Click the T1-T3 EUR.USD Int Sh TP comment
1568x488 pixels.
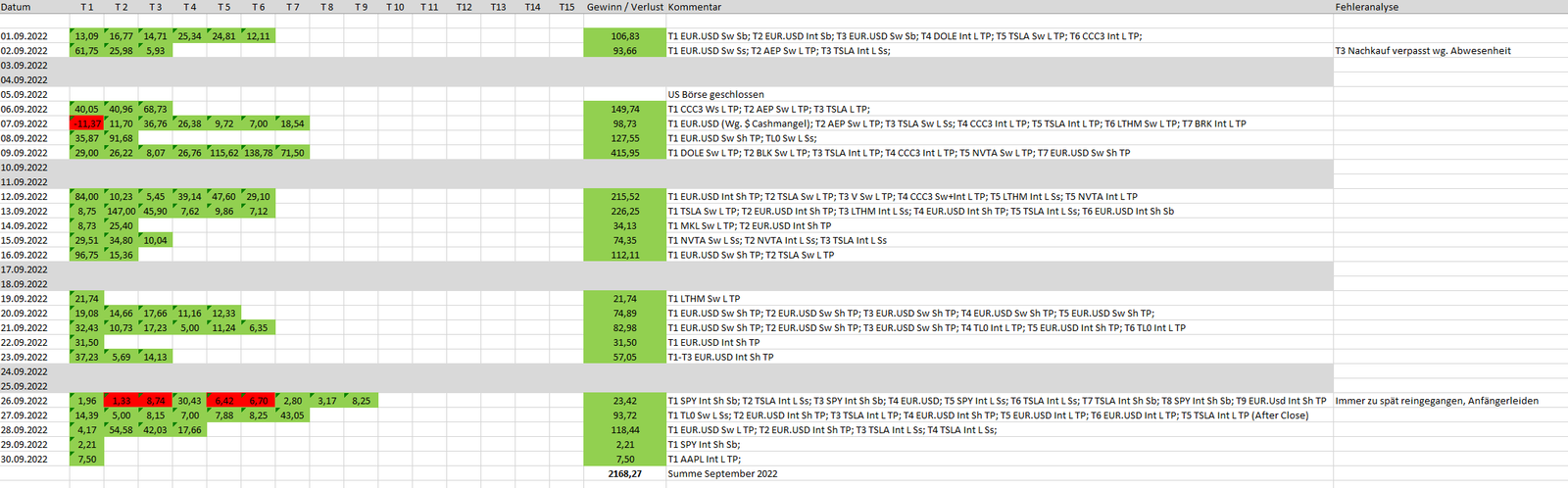pos(720,358)
